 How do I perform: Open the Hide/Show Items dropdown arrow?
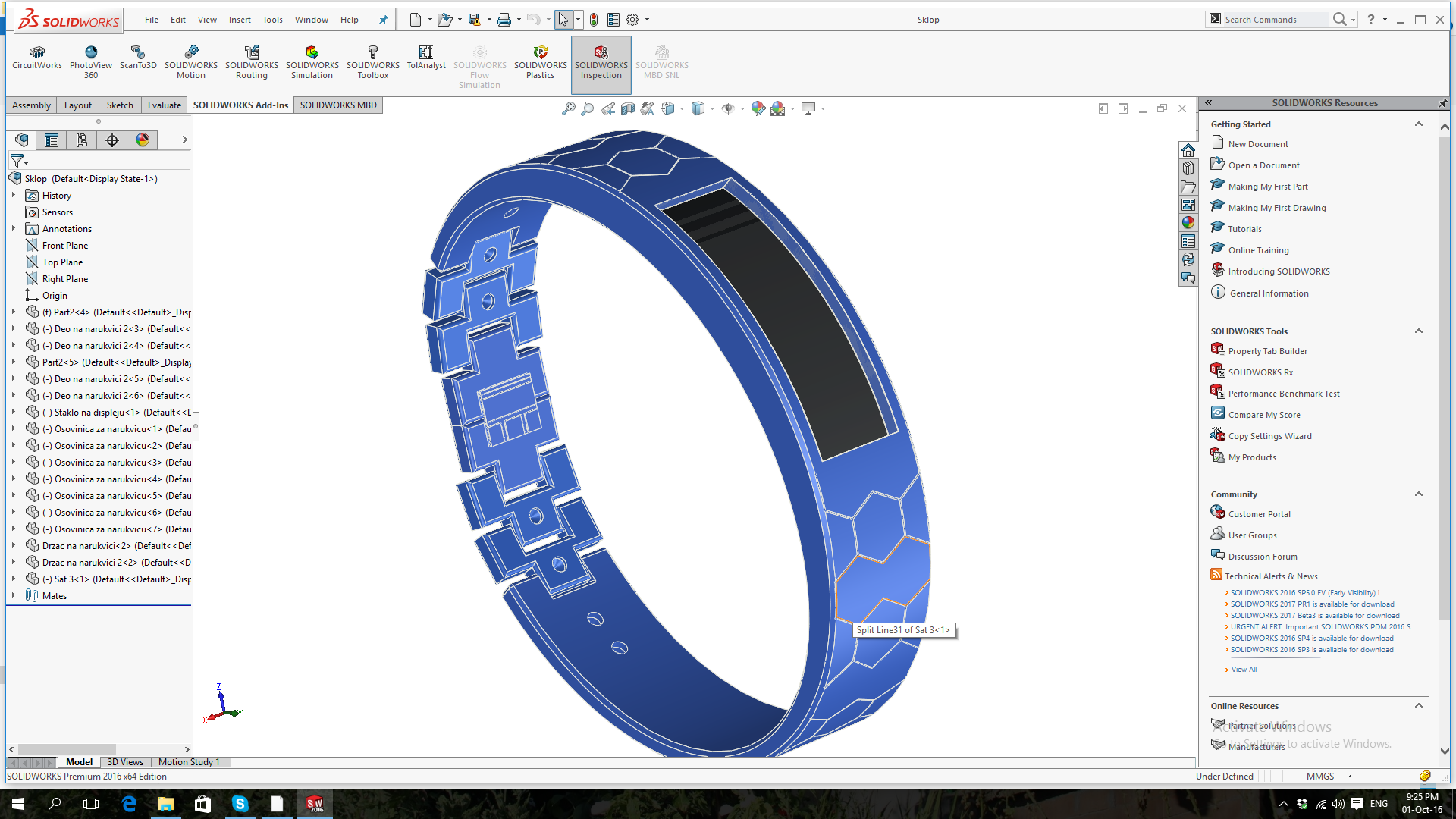coord(742,109)
